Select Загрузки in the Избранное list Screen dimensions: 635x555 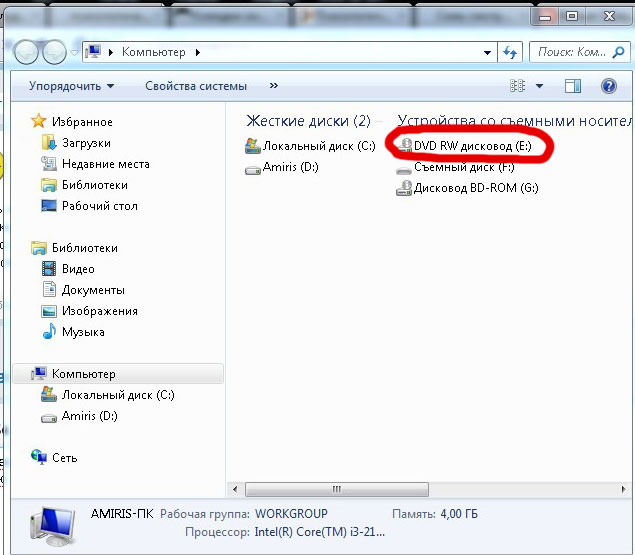click(x=86, y=143)
